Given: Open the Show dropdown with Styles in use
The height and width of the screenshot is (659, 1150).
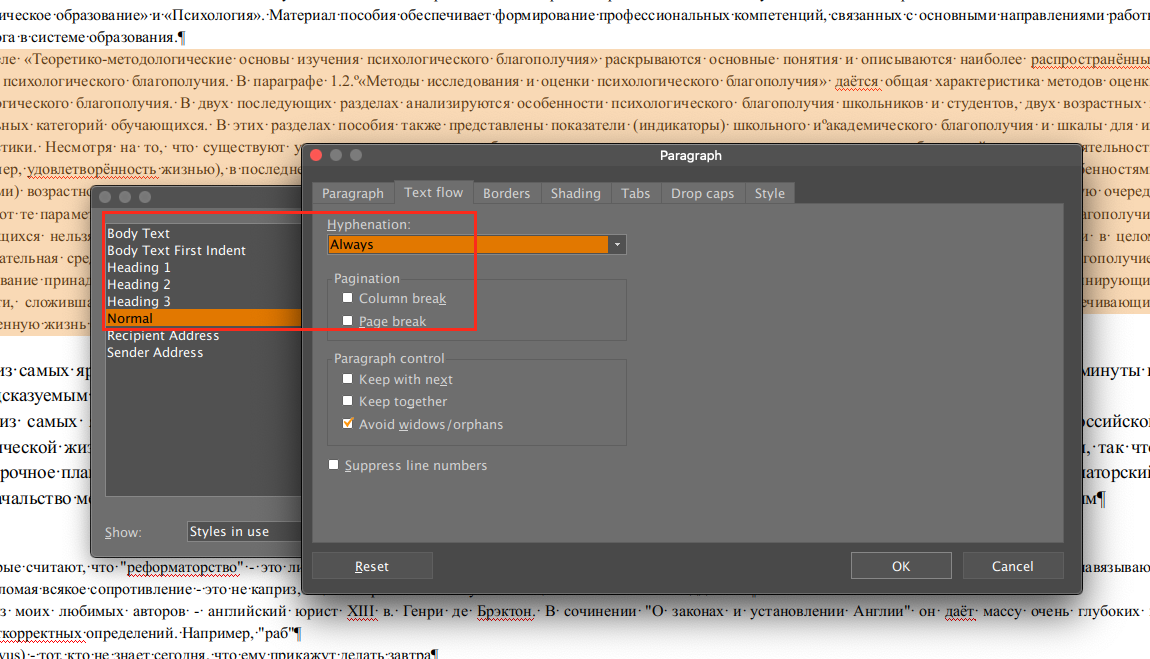Looking at the screenshot, I should point(244,531).
